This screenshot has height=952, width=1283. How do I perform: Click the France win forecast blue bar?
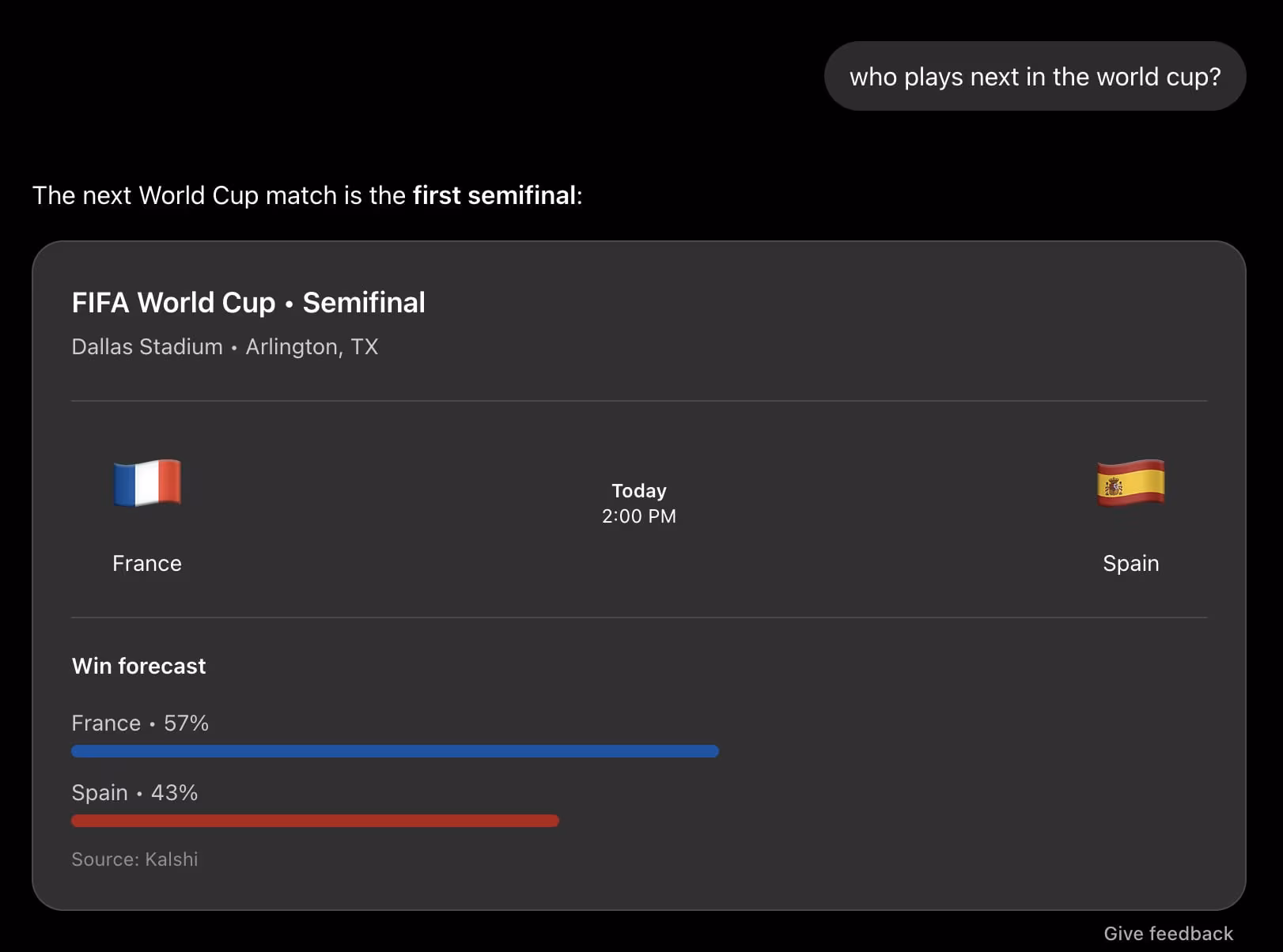click(395, 751)
